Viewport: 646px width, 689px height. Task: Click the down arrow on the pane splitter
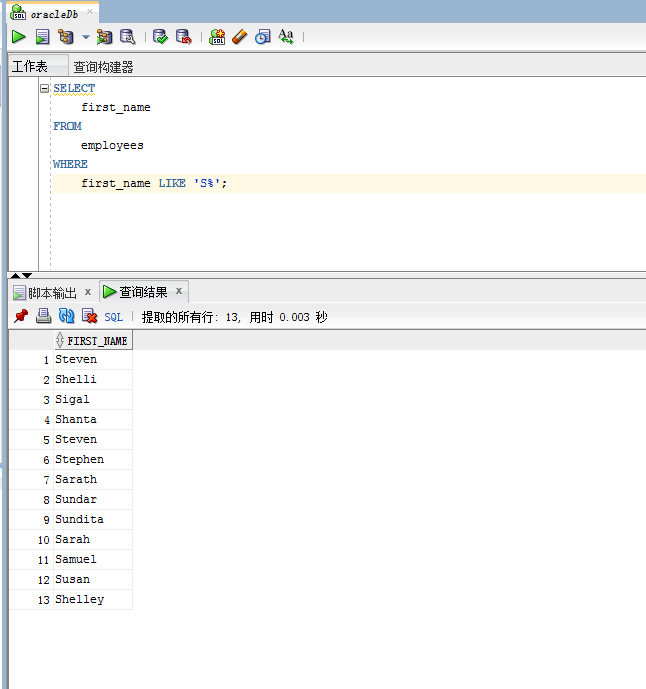[27, 276]
